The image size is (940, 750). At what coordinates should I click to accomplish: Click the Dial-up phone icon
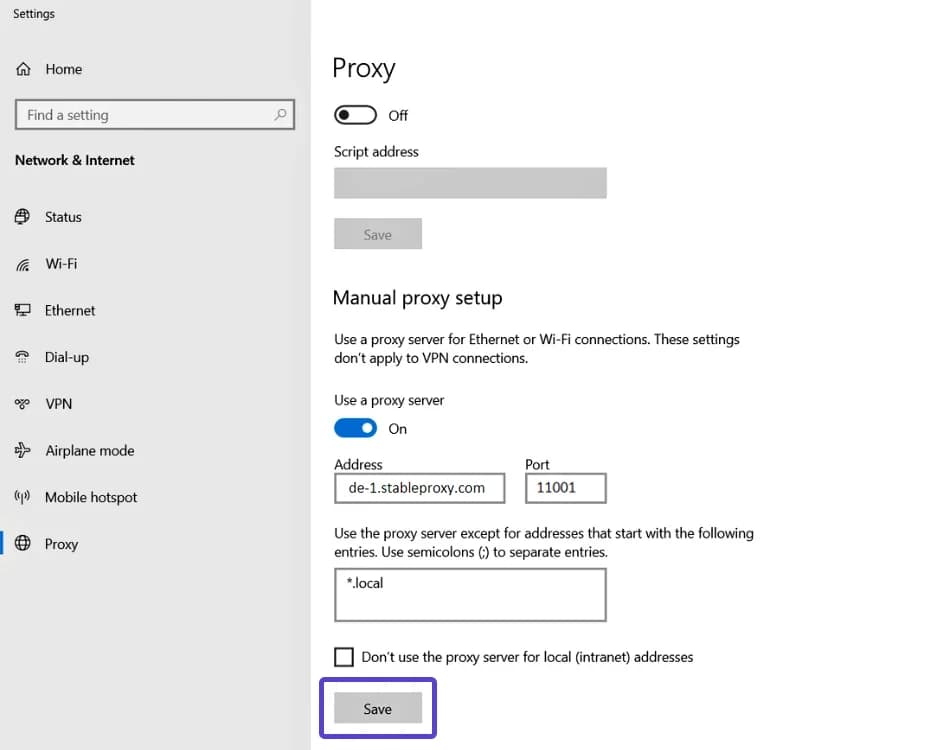22,357
